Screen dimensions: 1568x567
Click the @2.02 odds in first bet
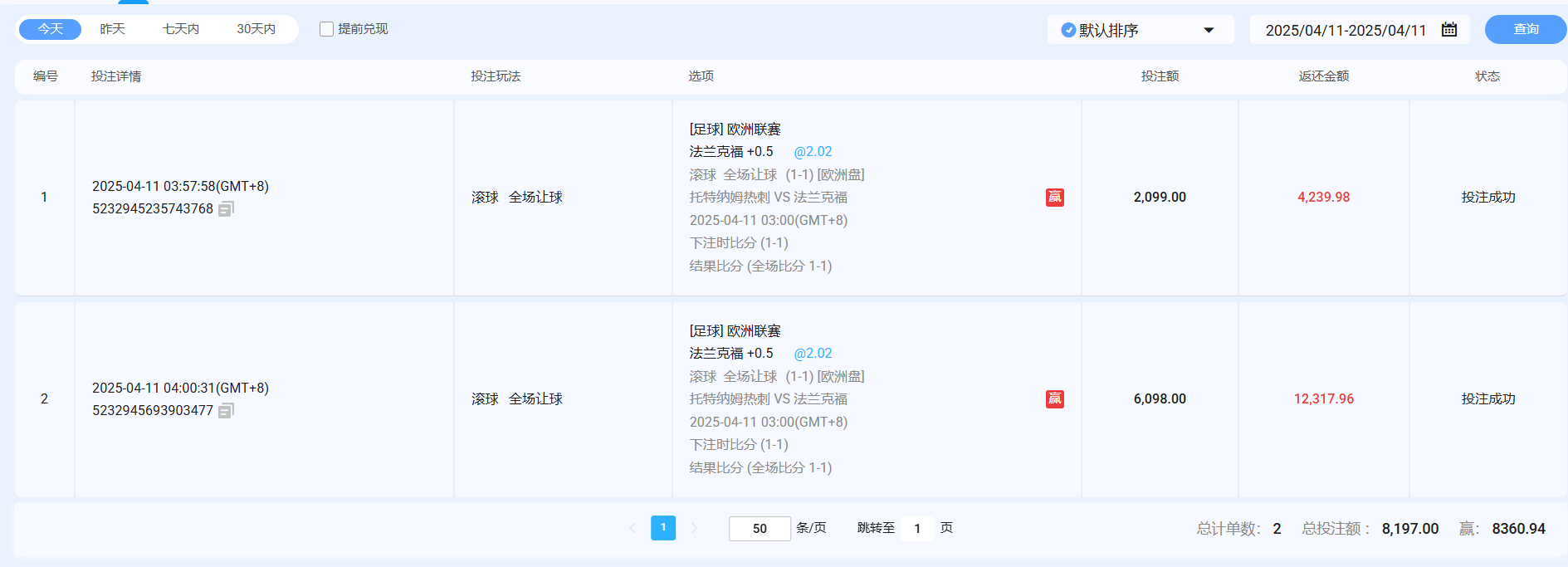tap(813, 152)
